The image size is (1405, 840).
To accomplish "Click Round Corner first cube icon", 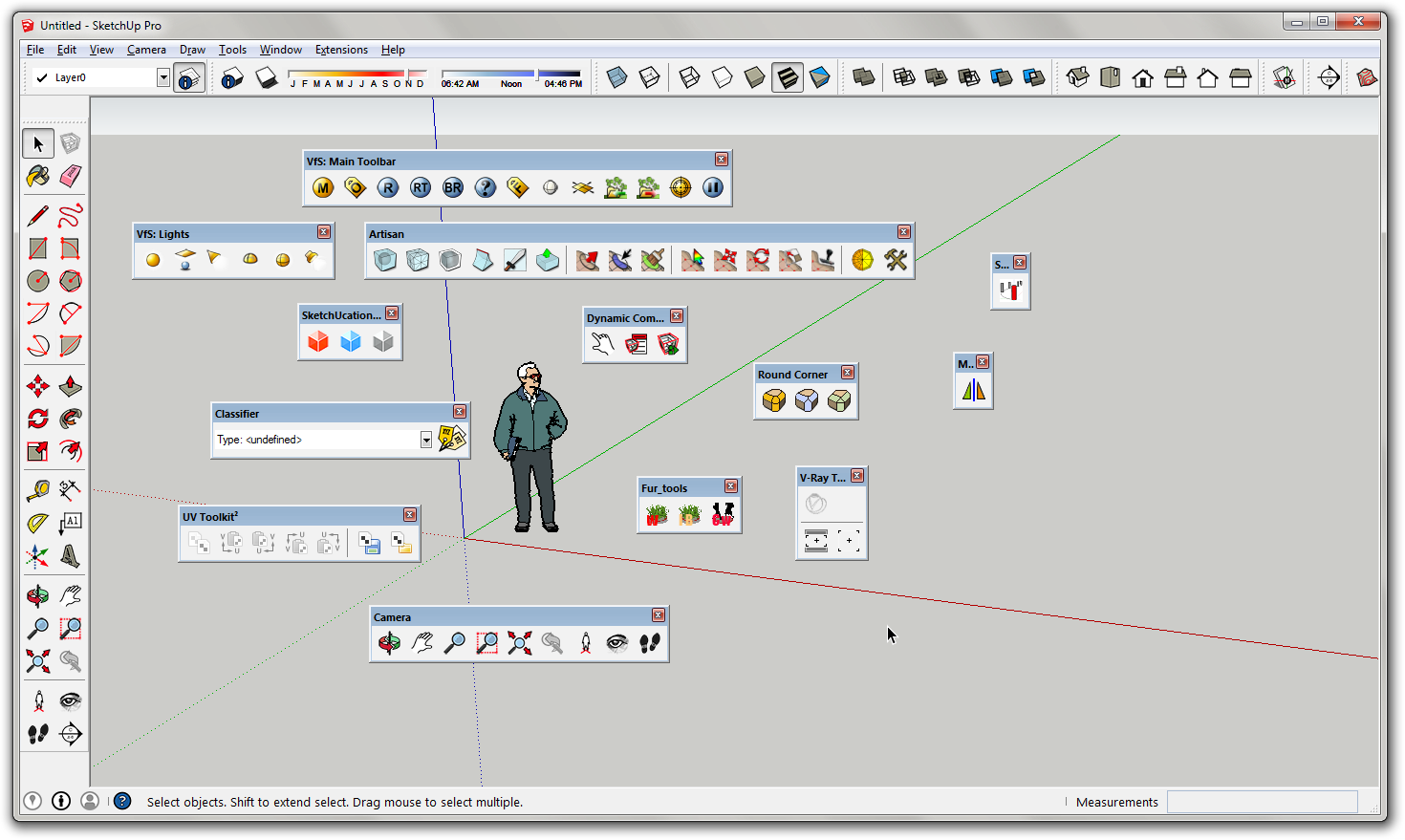I will point(774,400).
